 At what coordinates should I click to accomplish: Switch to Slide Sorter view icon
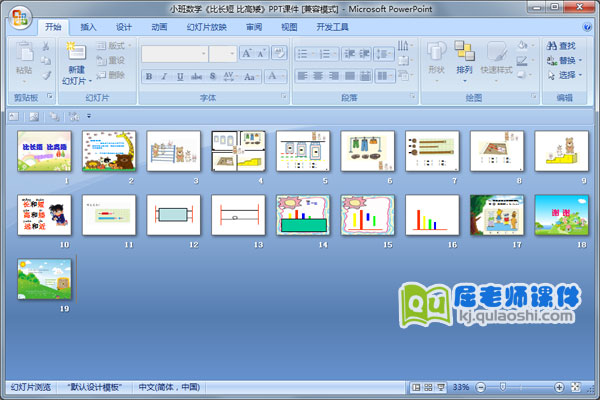click(429, 387)
